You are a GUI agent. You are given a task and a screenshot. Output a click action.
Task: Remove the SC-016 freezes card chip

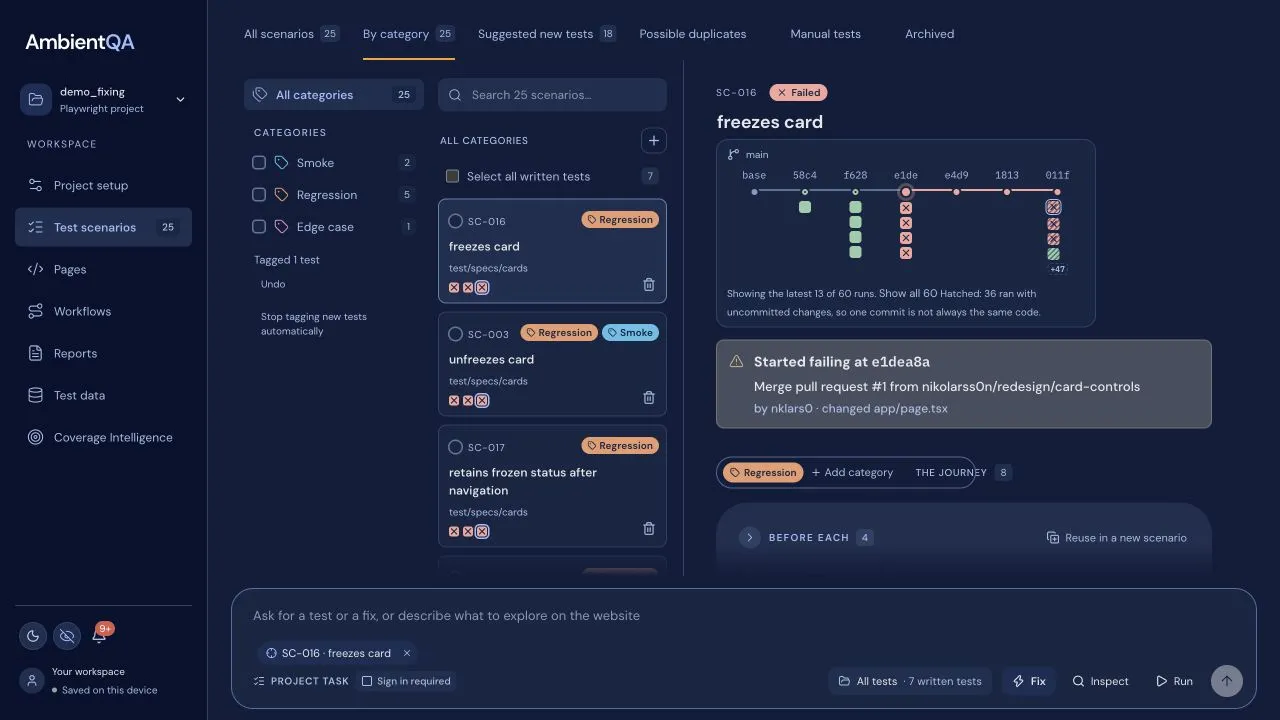(407, 653)
